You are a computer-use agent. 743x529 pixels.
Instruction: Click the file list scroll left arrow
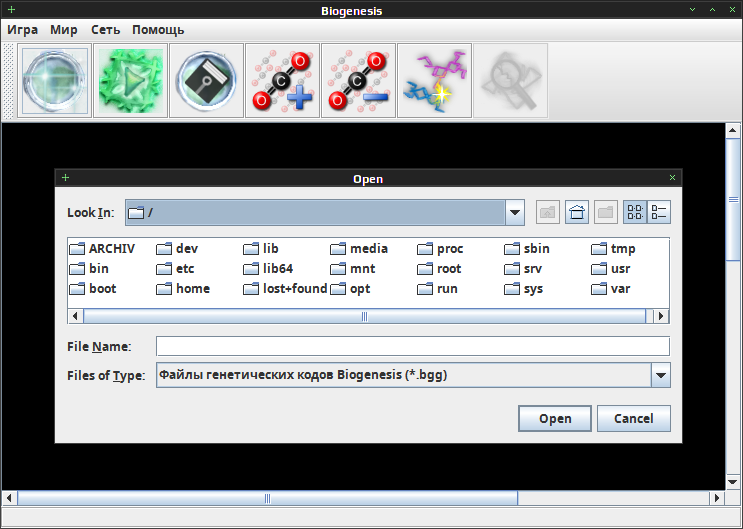point(75,316)
